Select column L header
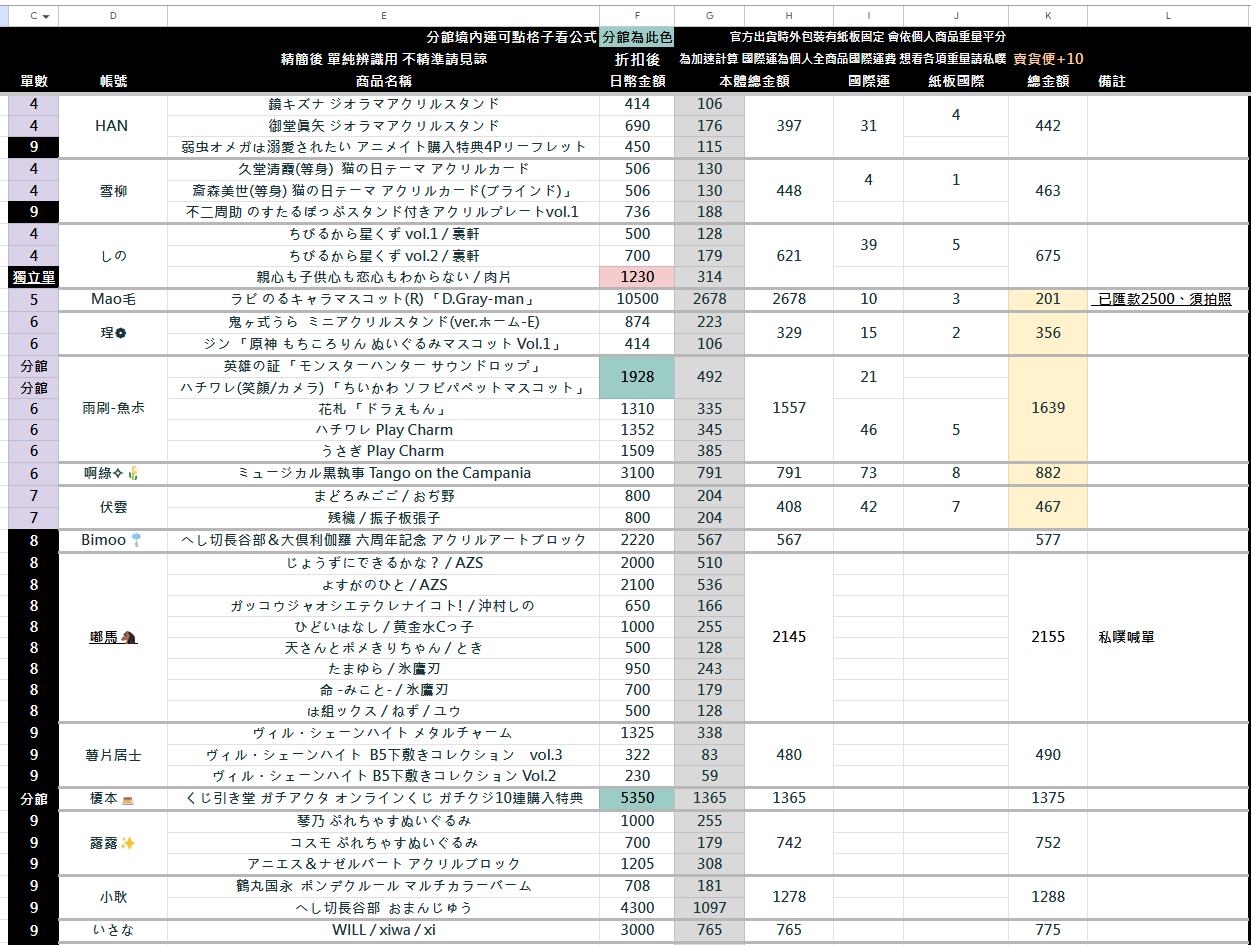This screenshot has height=945, width=1251. point(1168,16)
